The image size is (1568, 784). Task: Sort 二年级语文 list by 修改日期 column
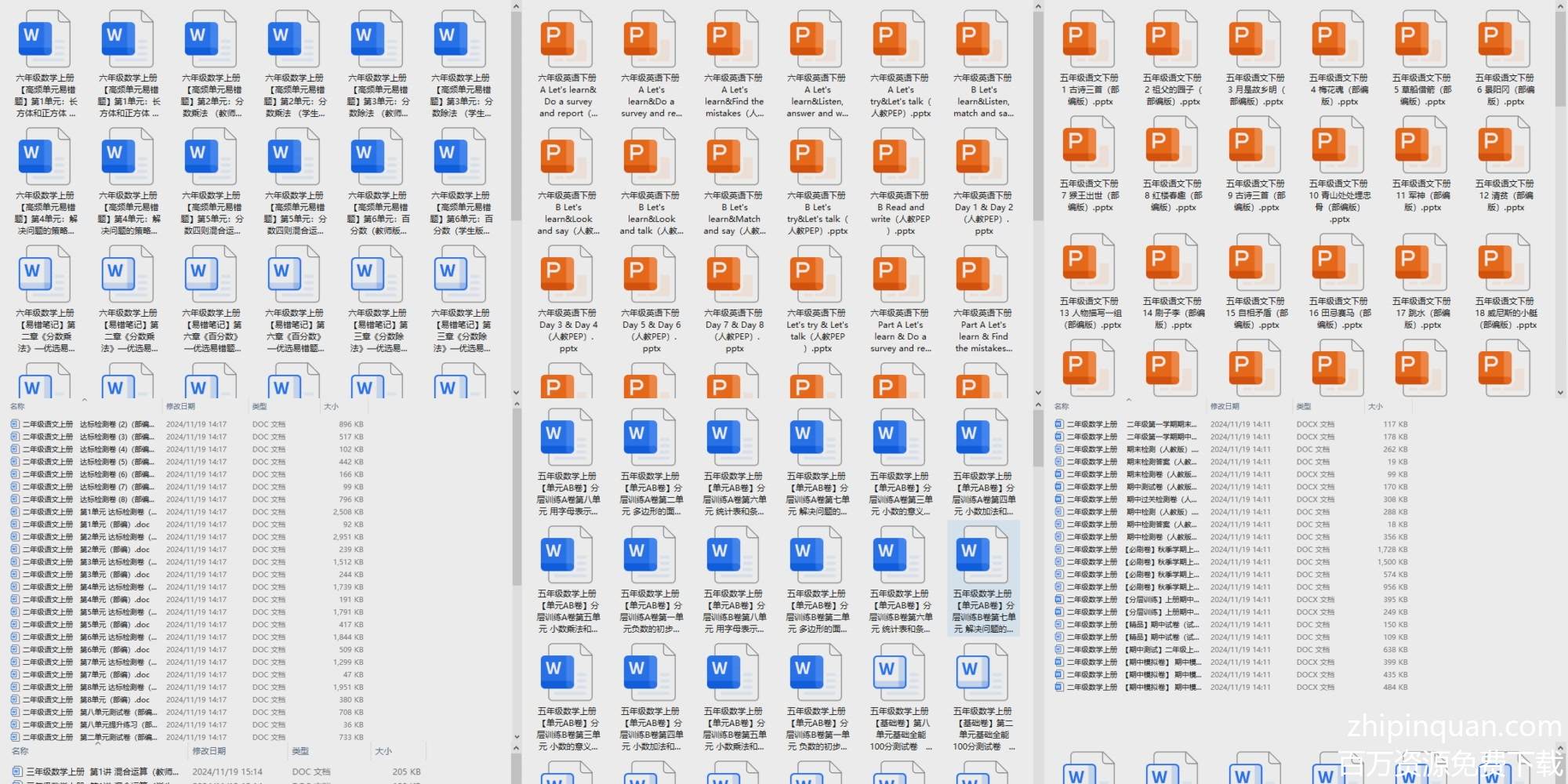180,406
